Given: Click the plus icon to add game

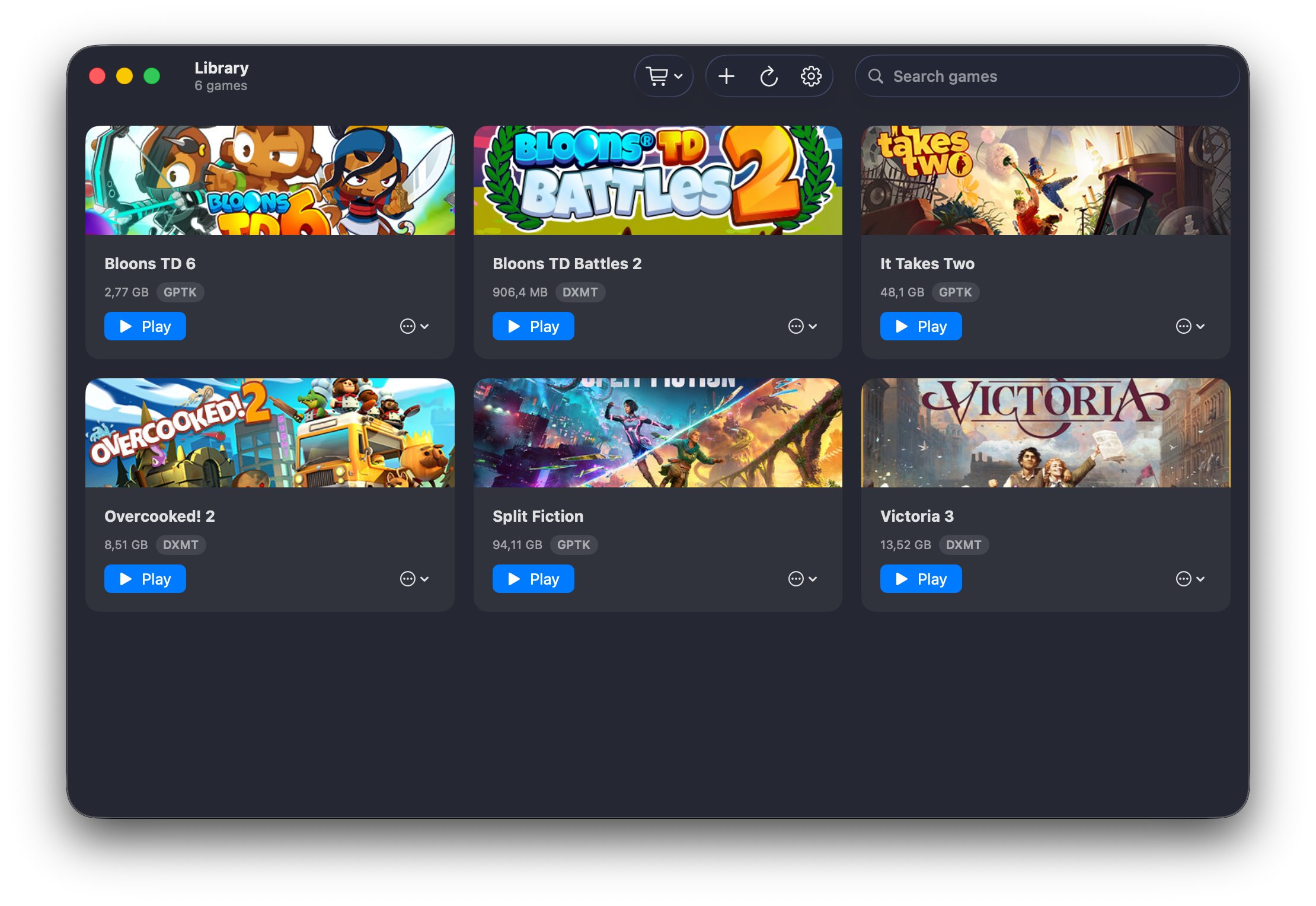Looking at the screenshot, I should 726,76.
